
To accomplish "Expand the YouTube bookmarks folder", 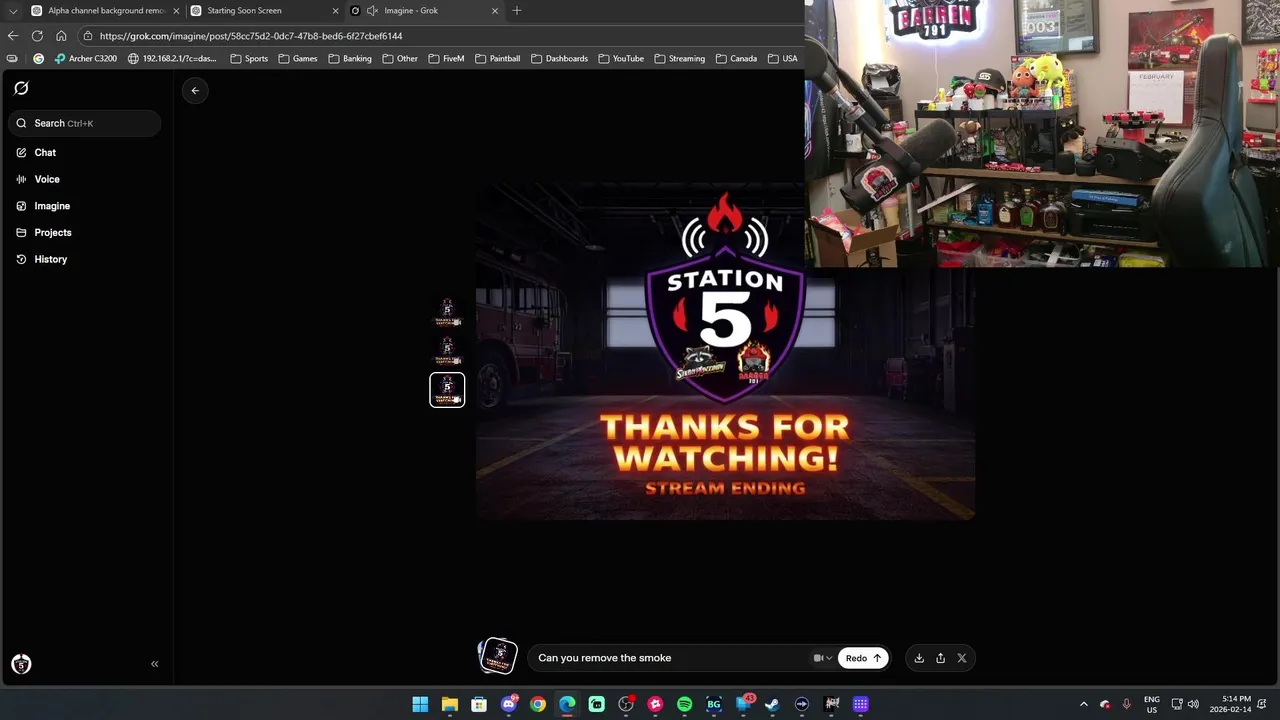I will (x=621, y=59).
